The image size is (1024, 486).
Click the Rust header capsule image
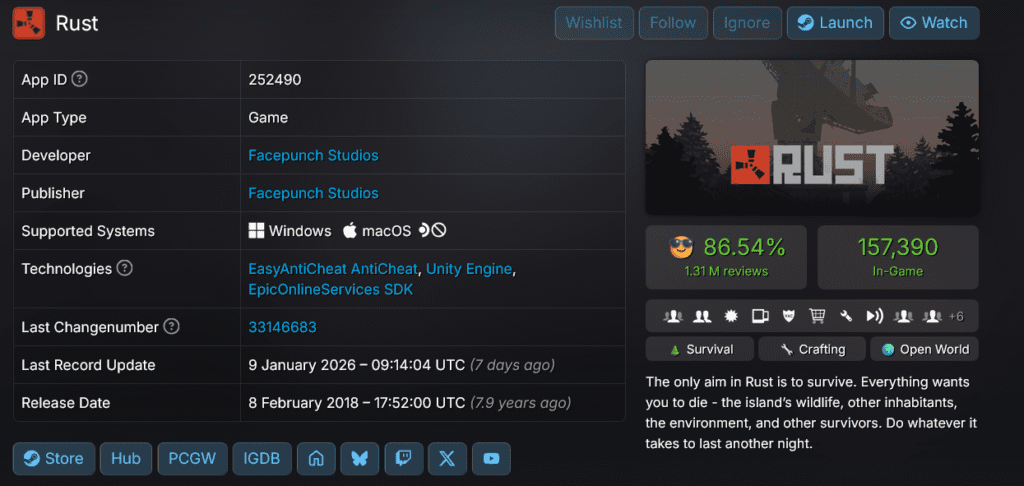point(812,138)
